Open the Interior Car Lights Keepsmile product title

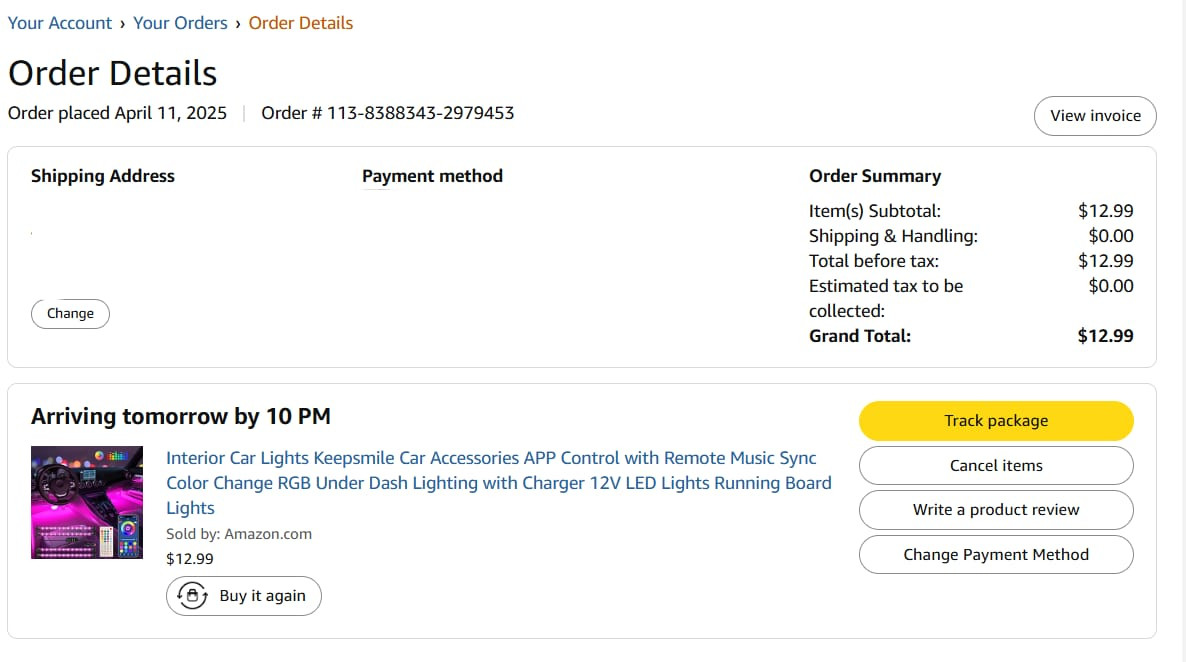pyautogui.click(x=498, y=483)
